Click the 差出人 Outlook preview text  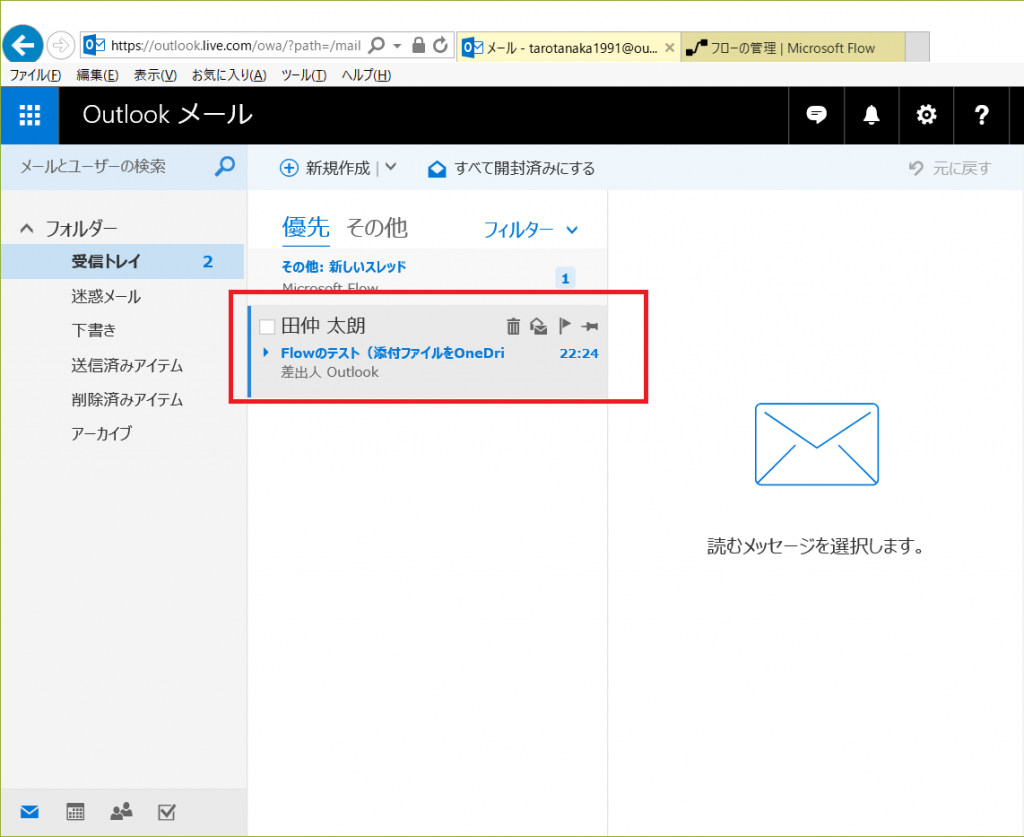(x=329, y=372)
